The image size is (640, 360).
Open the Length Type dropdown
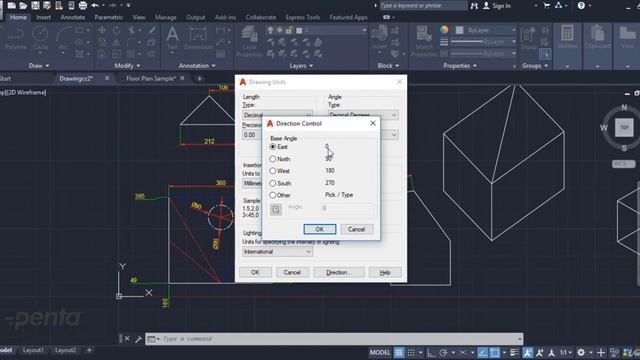(277, 115)
